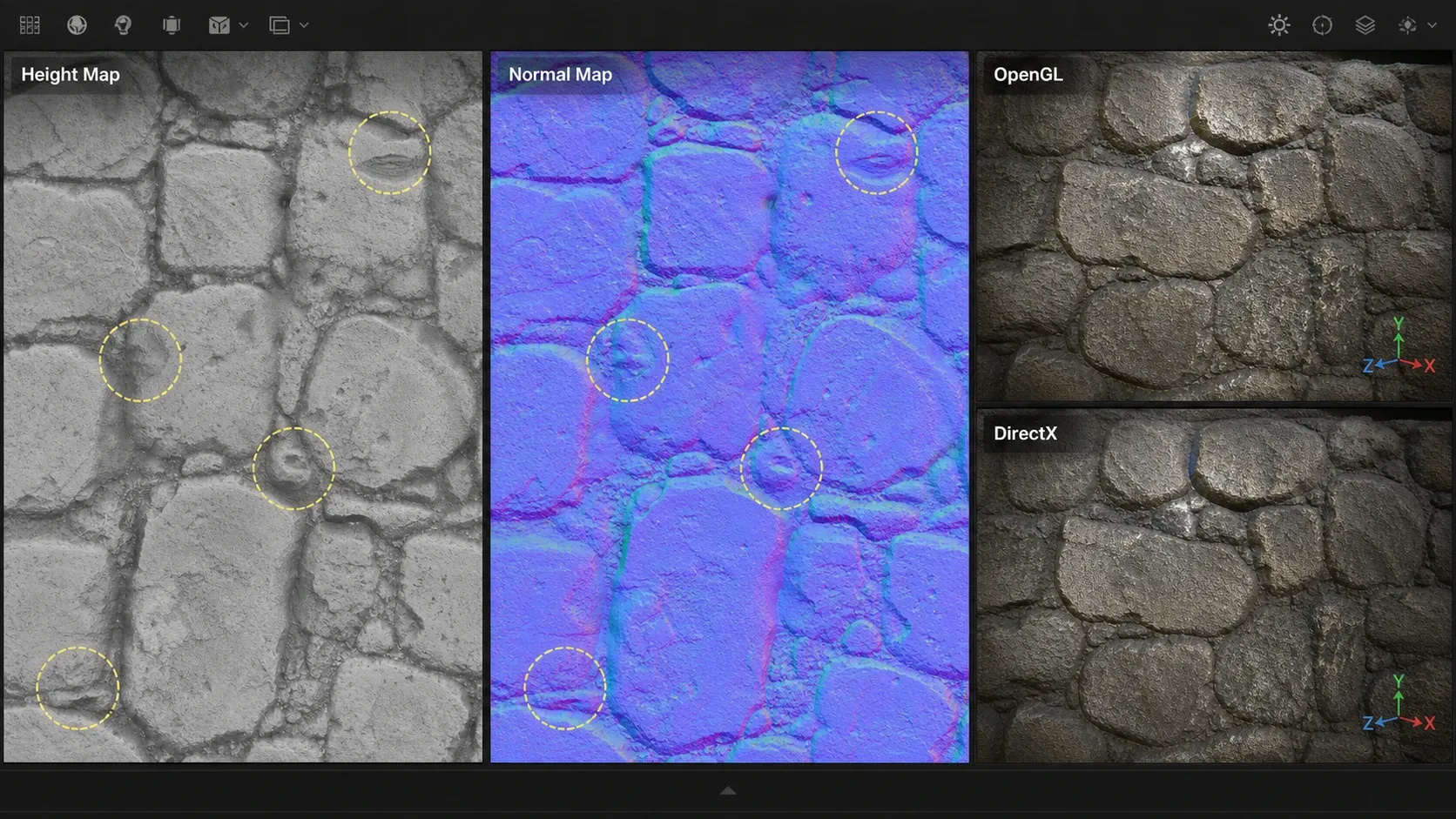Open the shading options dropdown arrow

coord(1432,25)
